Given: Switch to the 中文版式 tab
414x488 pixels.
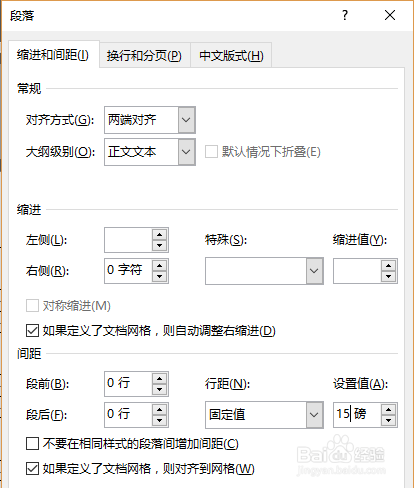Looking at the screenshot, I should (231, 55).
